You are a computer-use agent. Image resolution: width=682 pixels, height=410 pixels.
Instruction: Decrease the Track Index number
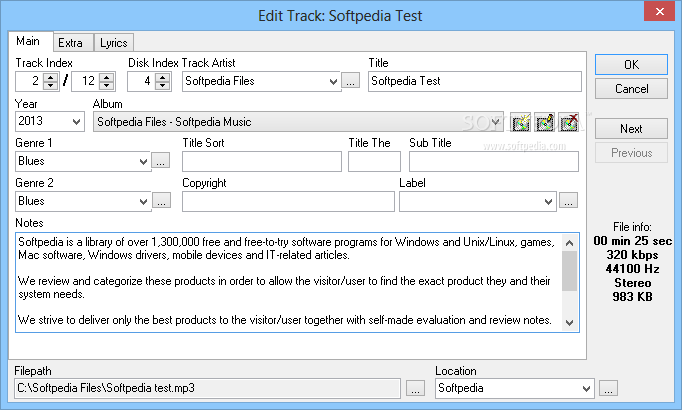50,85
